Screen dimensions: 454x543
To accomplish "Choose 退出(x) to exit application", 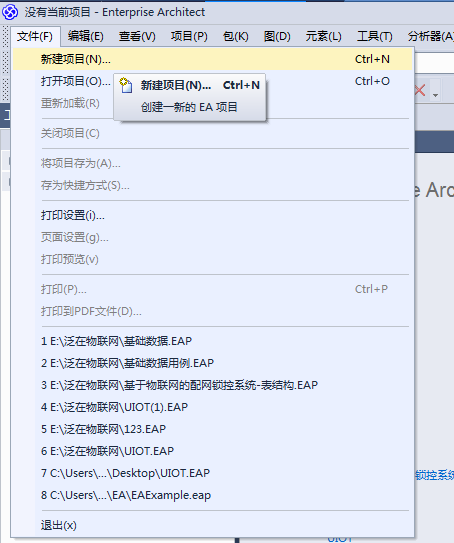I will [x=213, y=525].
